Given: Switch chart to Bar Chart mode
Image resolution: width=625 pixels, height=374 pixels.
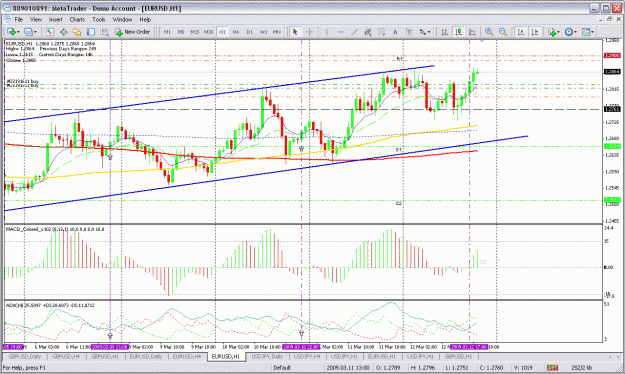Looking at the screenshot, I should (444, 31).
